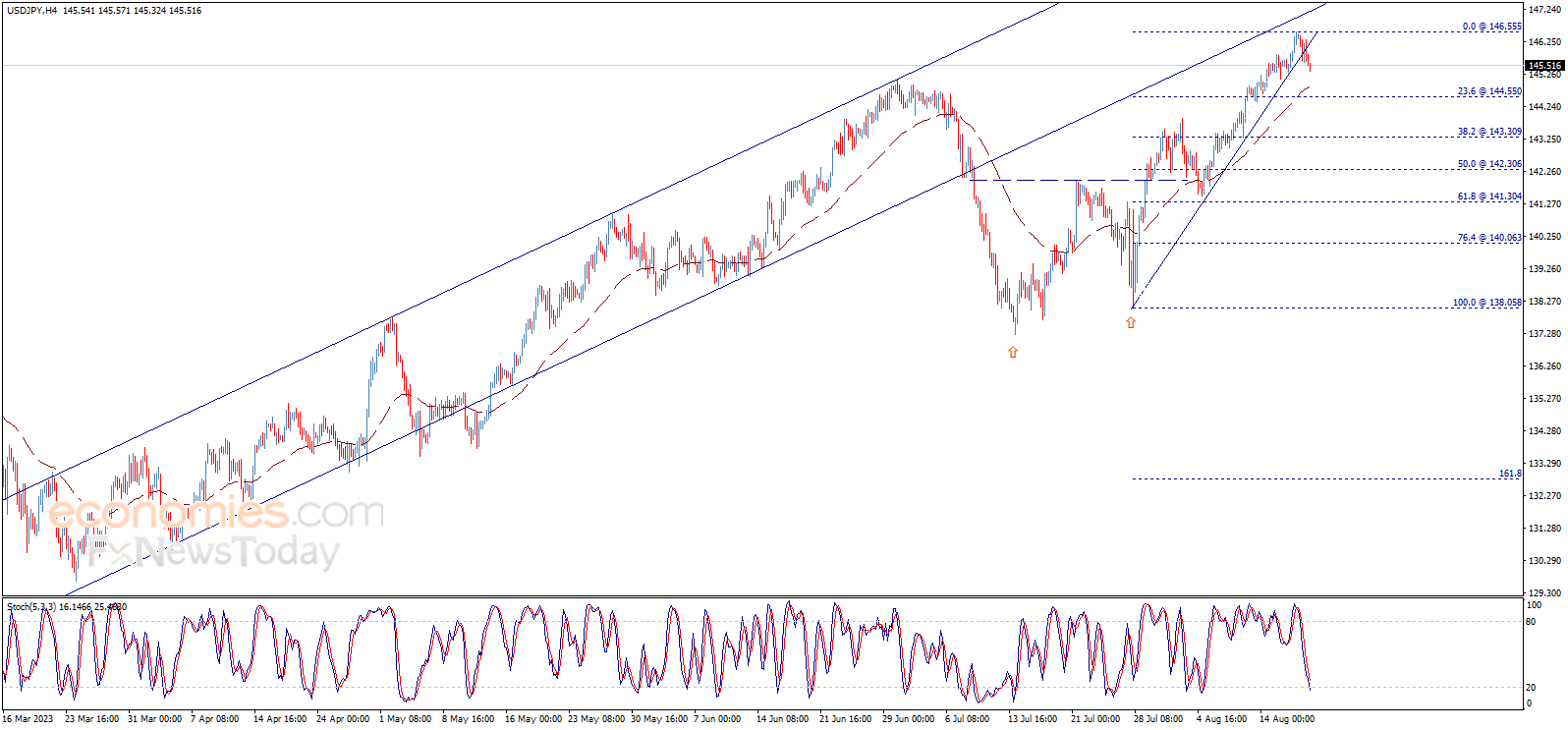
Task: Click the 16 Mar 2023 date label
Action: [28, 719]
